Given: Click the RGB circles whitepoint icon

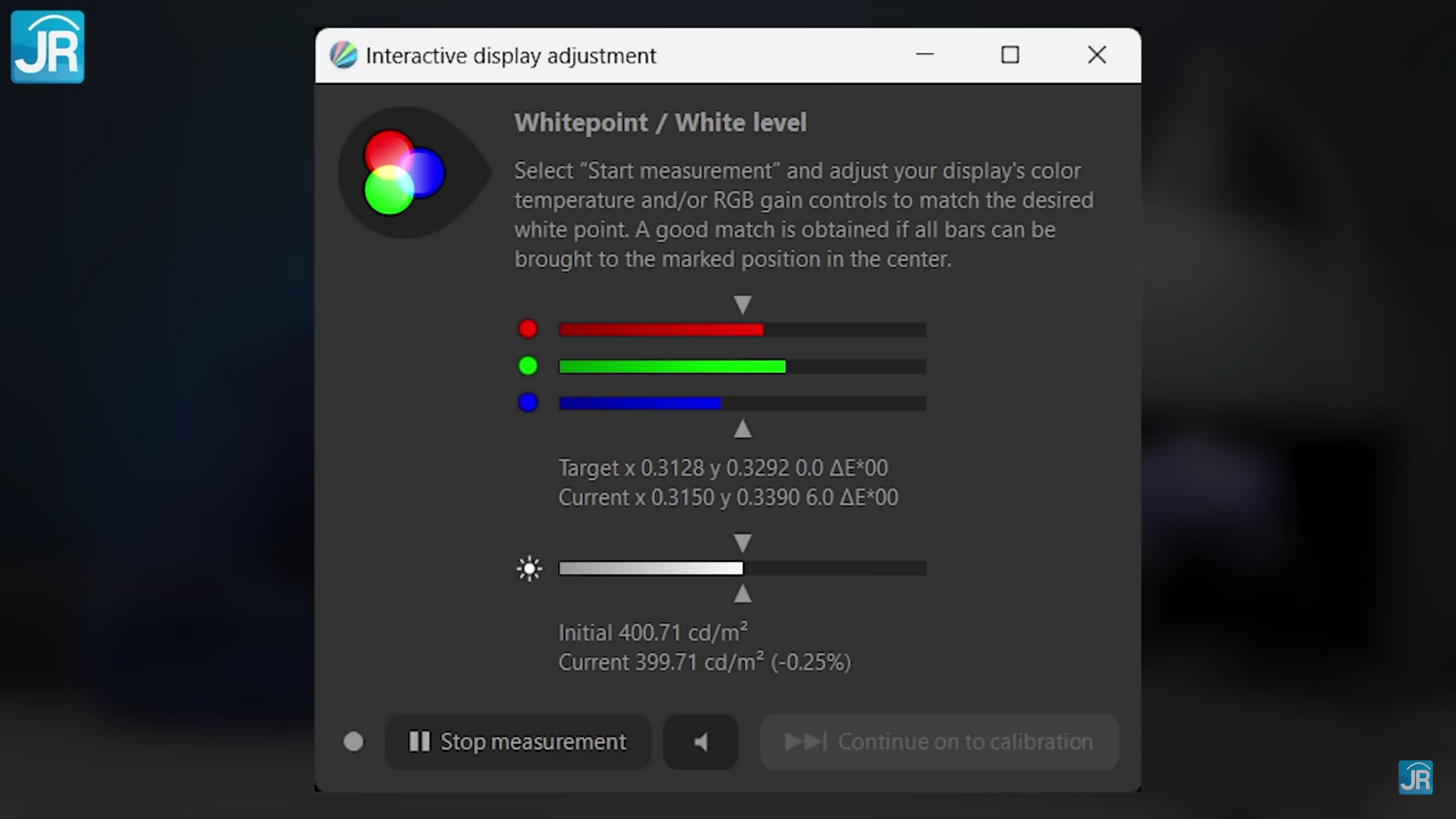Looking at the screenshot, I should pos(404,172).
